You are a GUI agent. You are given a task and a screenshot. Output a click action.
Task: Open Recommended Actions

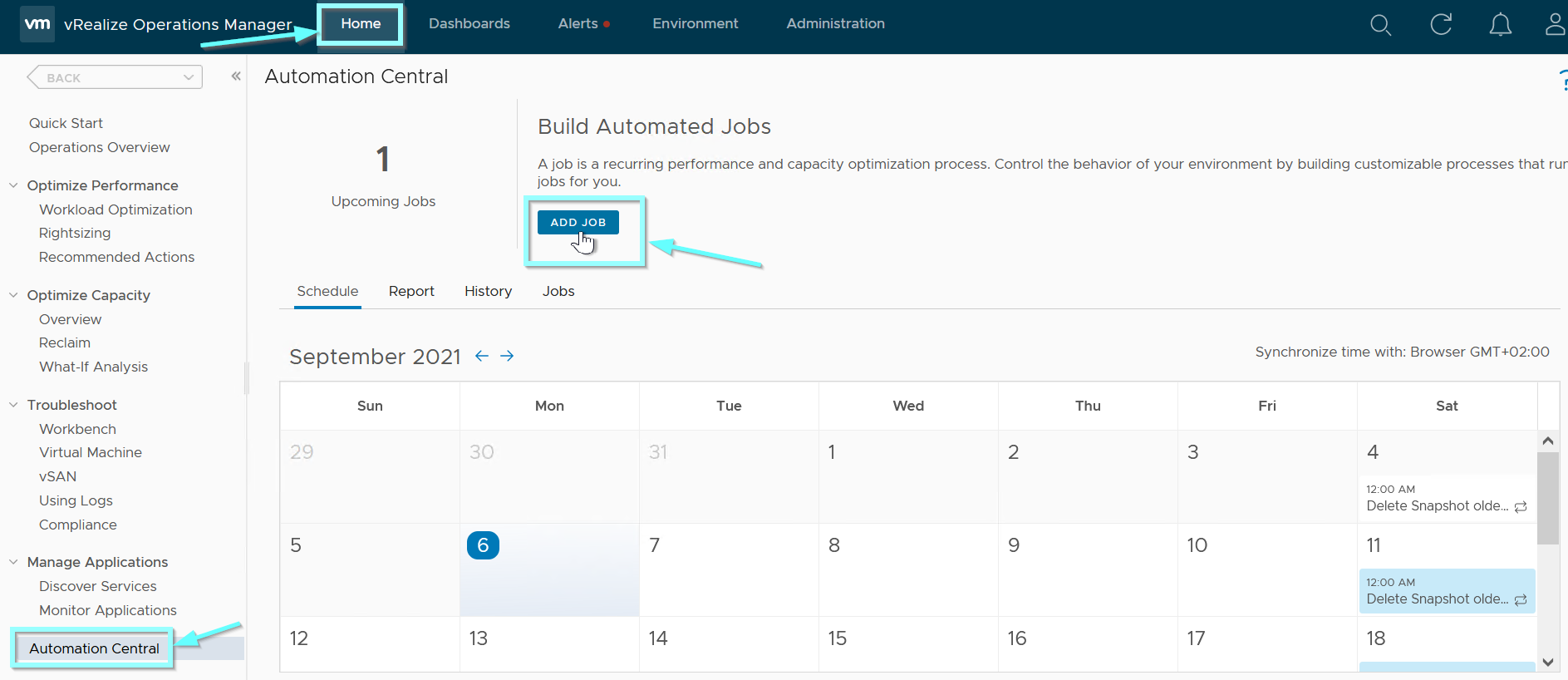[x=117, y=257]
